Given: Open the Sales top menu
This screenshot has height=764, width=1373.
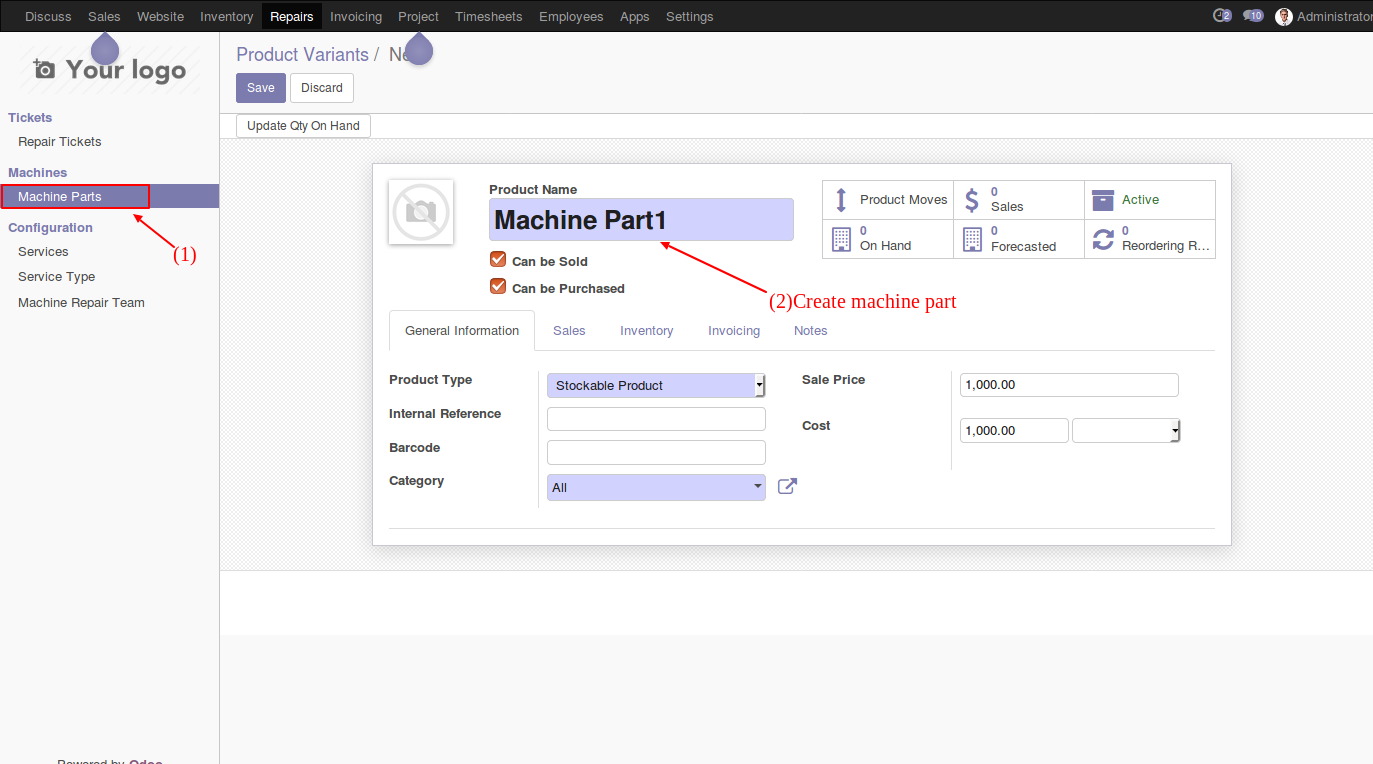Looking at the screenshot, I should 104,16.
